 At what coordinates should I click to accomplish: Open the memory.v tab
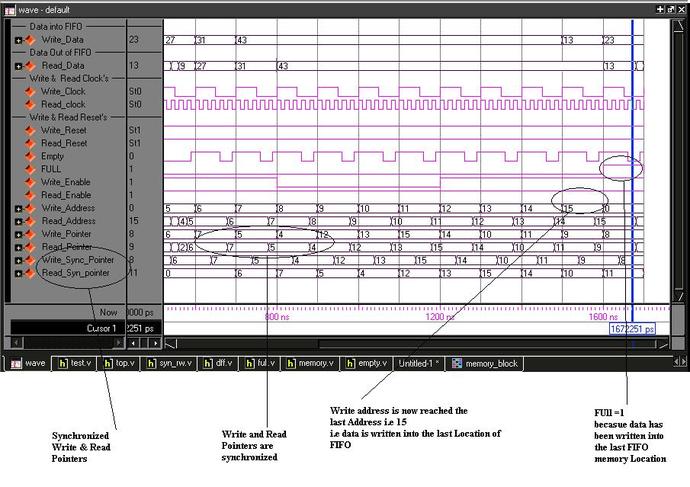[311, 363]
